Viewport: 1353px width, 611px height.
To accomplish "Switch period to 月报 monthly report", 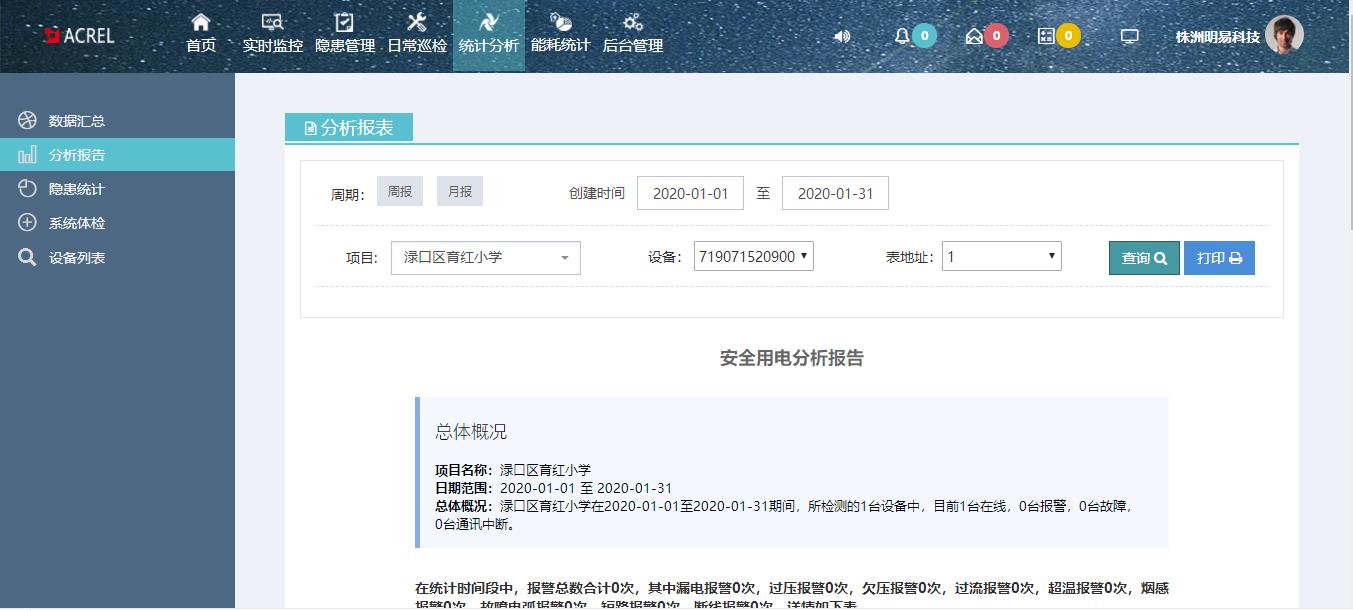I will [x=460, y=191].
